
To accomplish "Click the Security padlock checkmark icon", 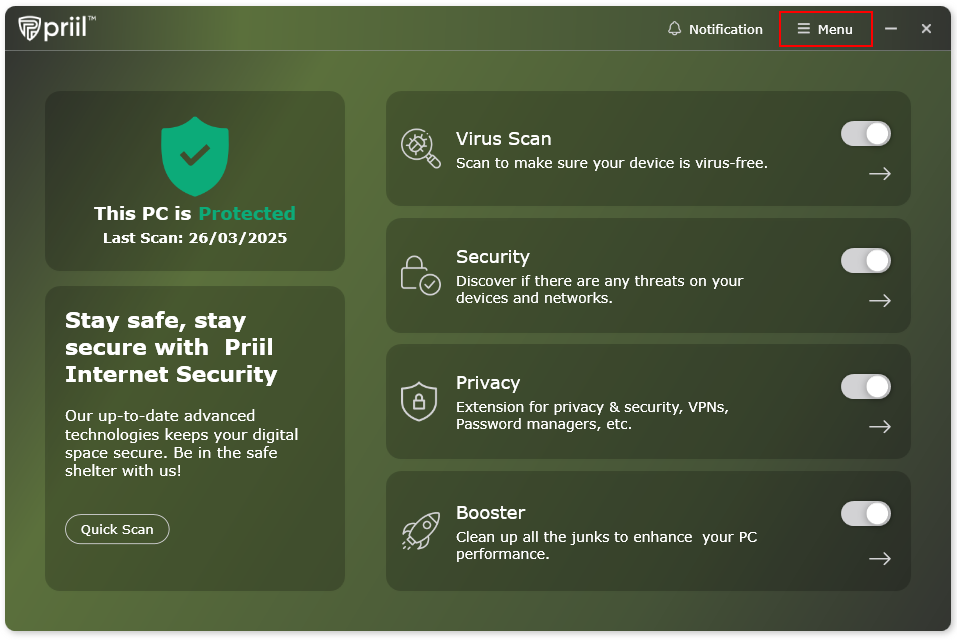I will (420, 274).
